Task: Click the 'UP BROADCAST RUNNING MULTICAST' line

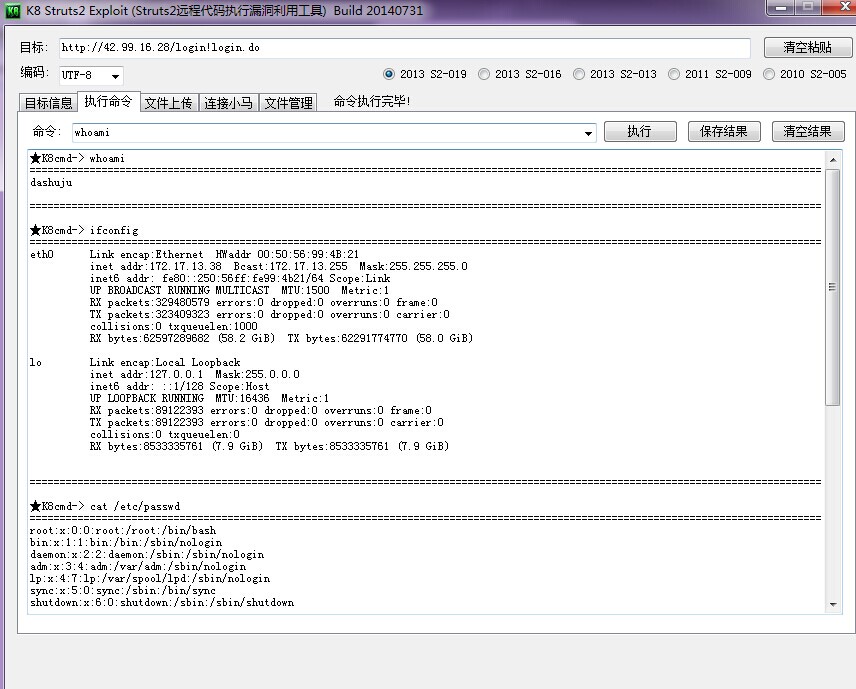Action: coord(239,290)
